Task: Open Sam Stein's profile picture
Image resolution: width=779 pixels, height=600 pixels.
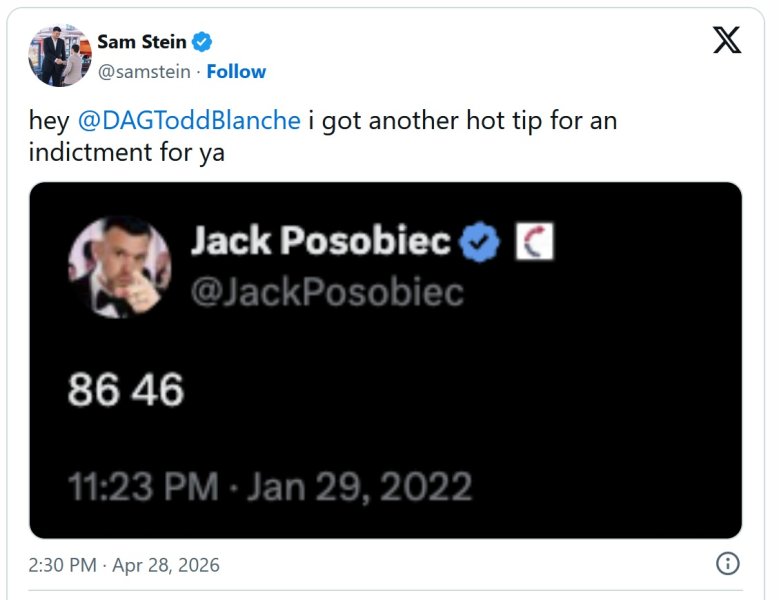Action: pos(60,56)
